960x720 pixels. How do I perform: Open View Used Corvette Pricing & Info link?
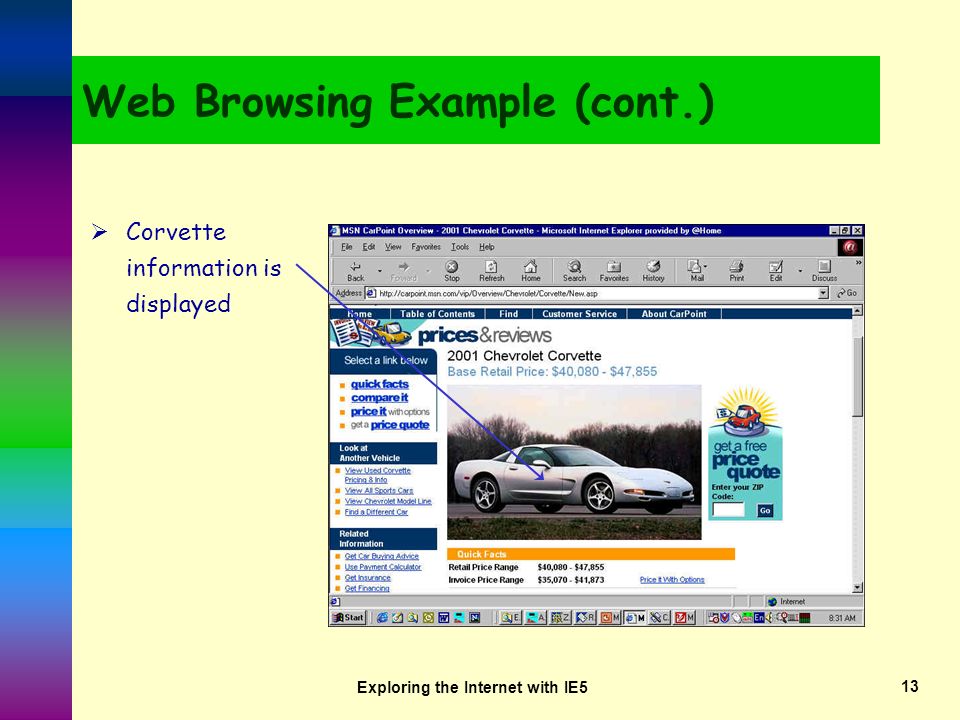pos(378,475)
